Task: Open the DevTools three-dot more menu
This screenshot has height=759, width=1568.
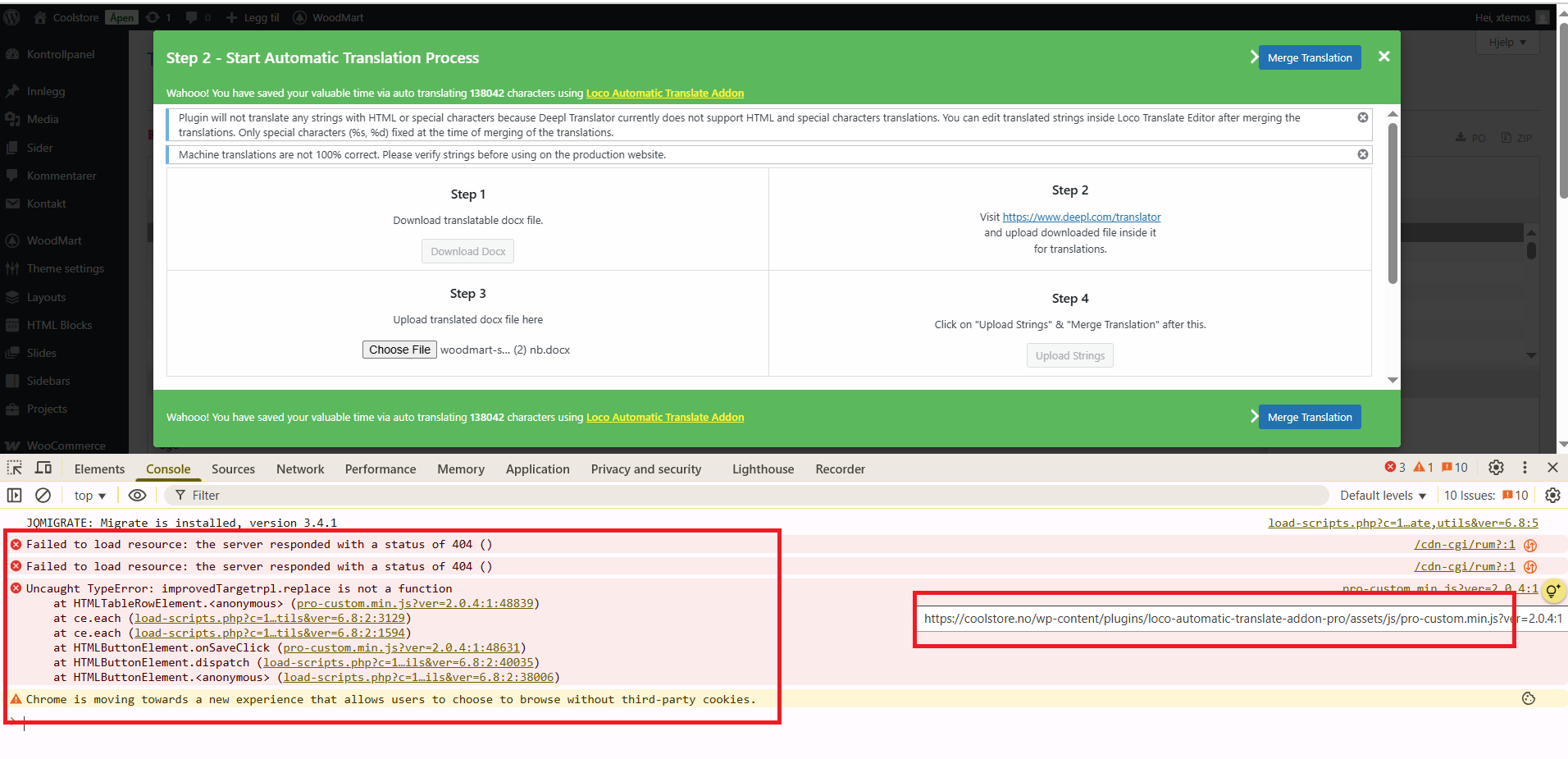Action: pyautogui.click(x=1525, y=468)
